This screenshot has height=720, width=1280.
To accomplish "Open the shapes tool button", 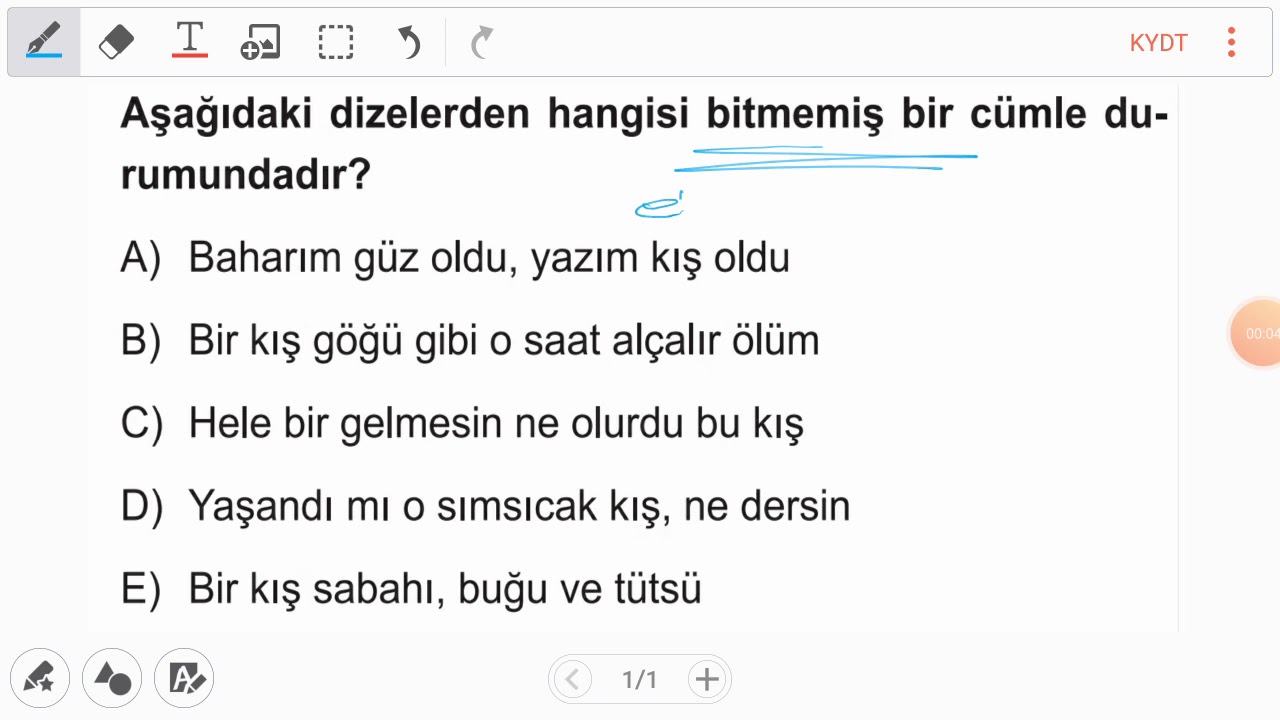I will [x=112, y=678].
